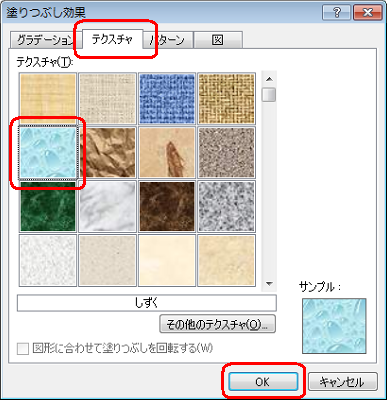This screenshot has height=400, width=387.
Task: Choose the brown woven mat texture
Action: click(x=226, y=99)
